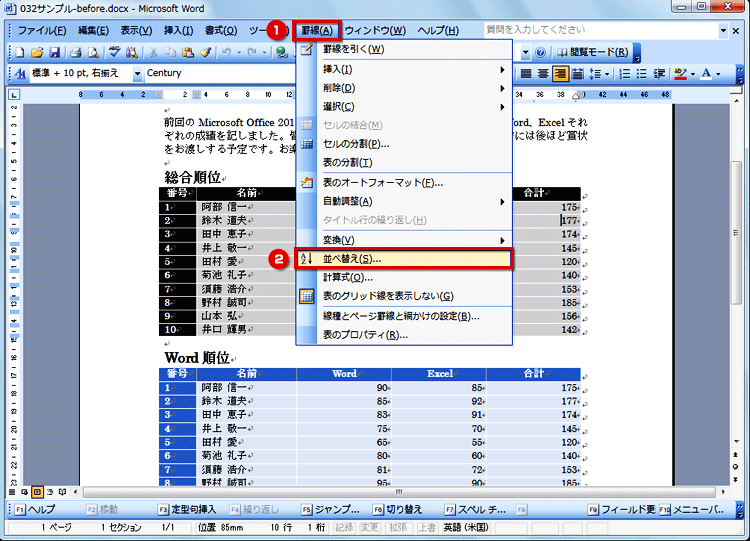Toggle 表のグリッド線を表示しない(G)

pos(404,296)
